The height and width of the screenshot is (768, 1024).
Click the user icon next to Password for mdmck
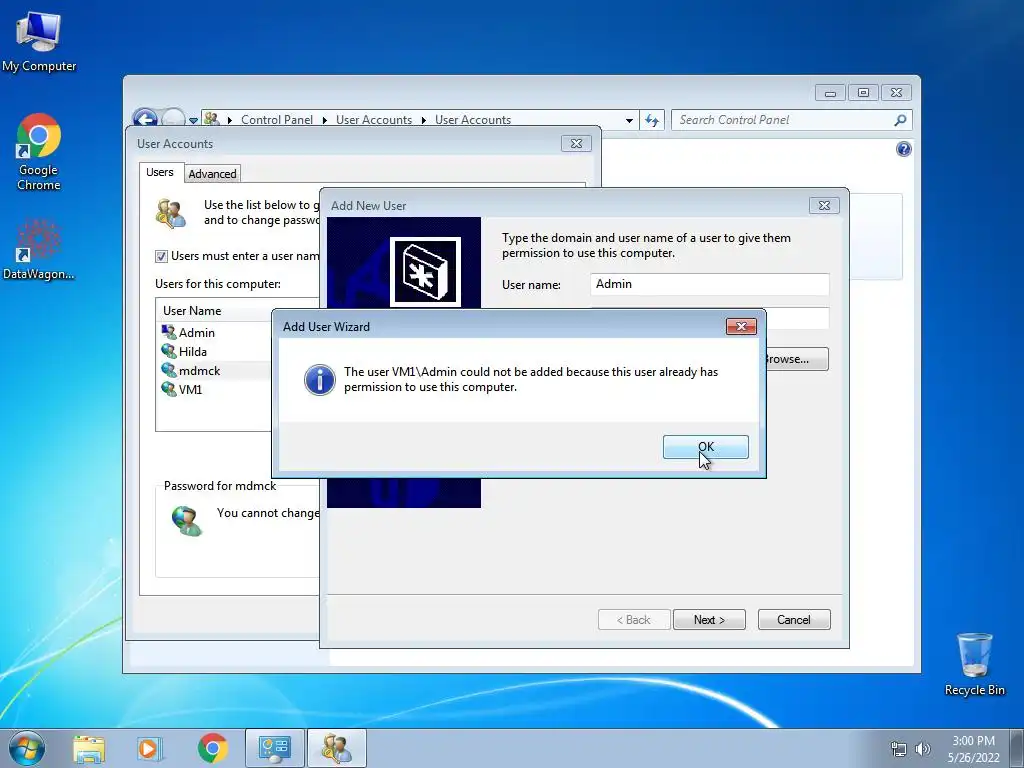(x=187, y=521)
